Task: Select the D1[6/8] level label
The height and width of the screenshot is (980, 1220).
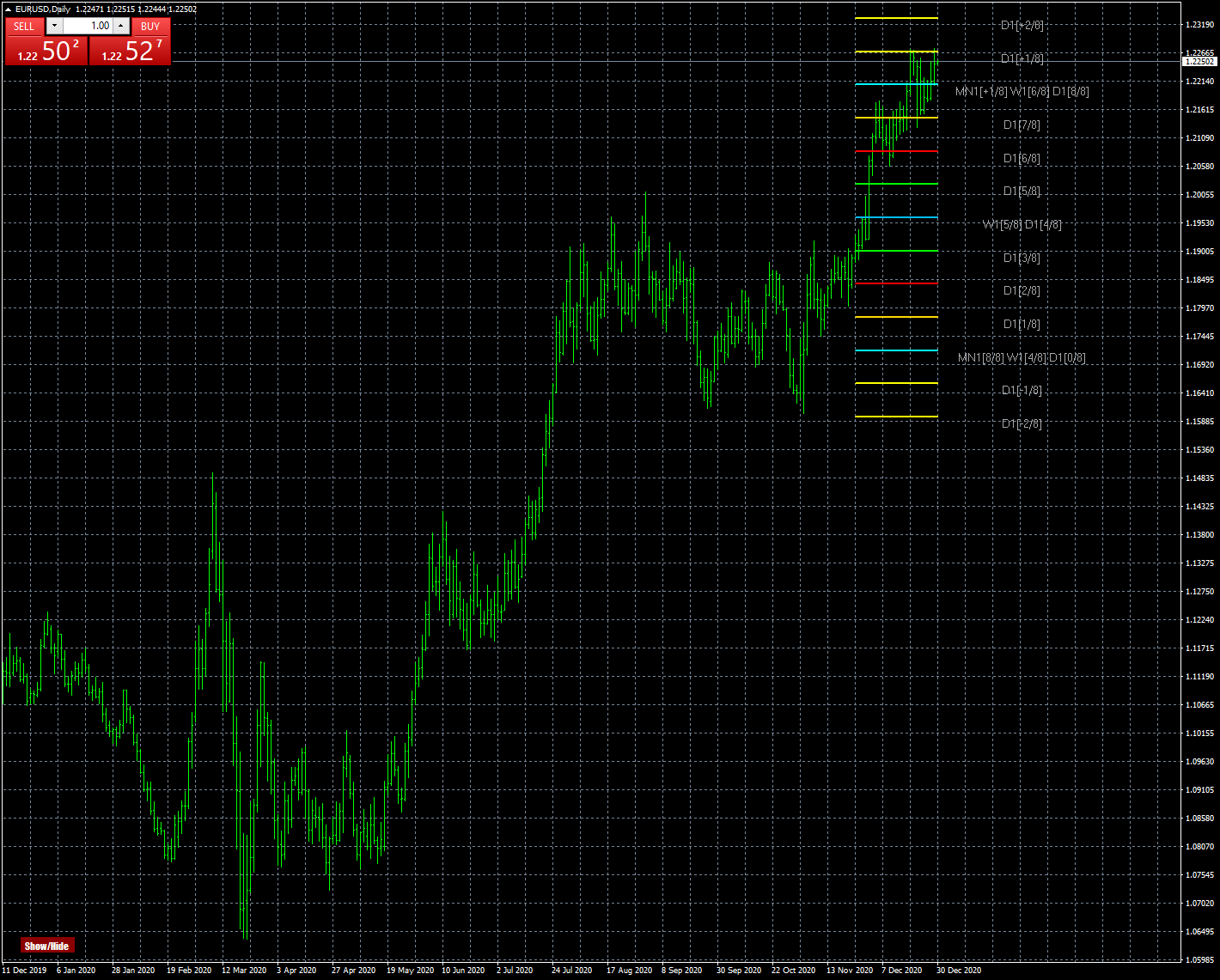Action: click(x=1022, y=158)
